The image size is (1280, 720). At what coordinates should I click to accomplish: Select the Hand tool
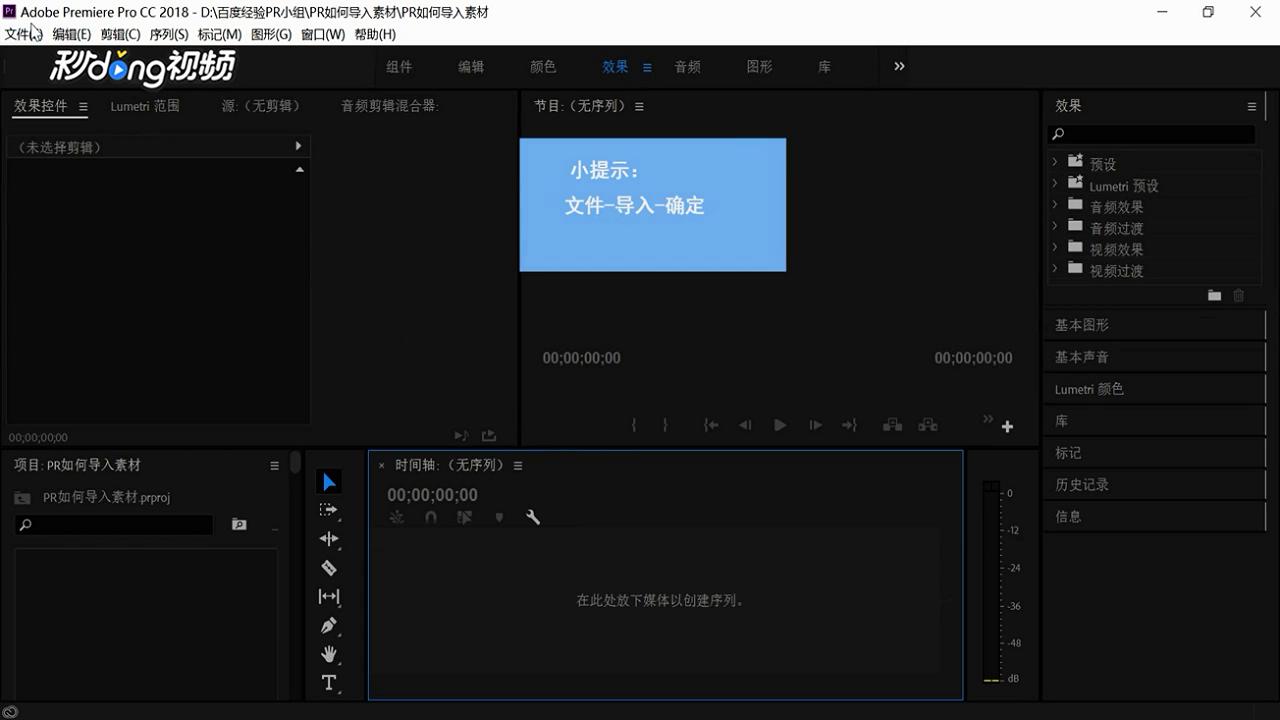tap(329, 654)
